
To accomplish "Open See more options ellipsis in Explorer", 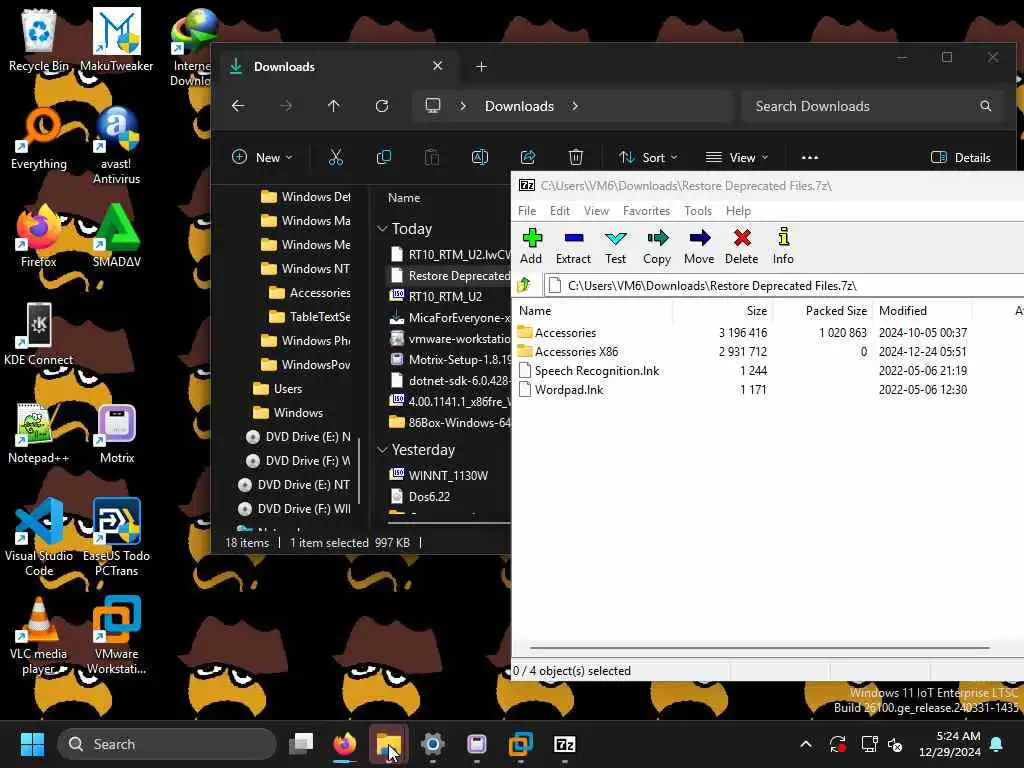I will [810, 157].
